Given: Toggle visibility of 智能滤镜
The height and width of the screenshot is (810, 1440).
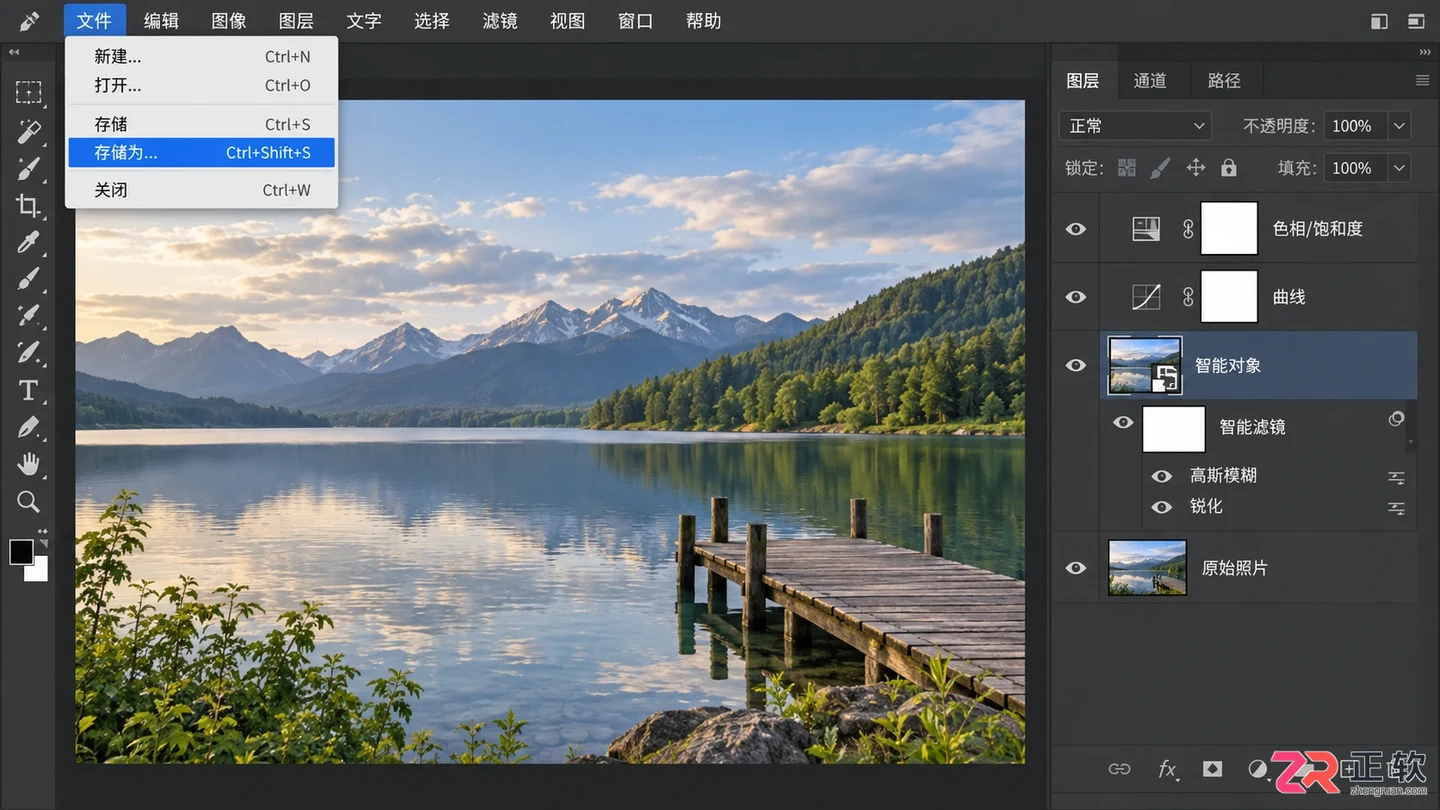Looking at the screenshot, I should click(1123, 422).
